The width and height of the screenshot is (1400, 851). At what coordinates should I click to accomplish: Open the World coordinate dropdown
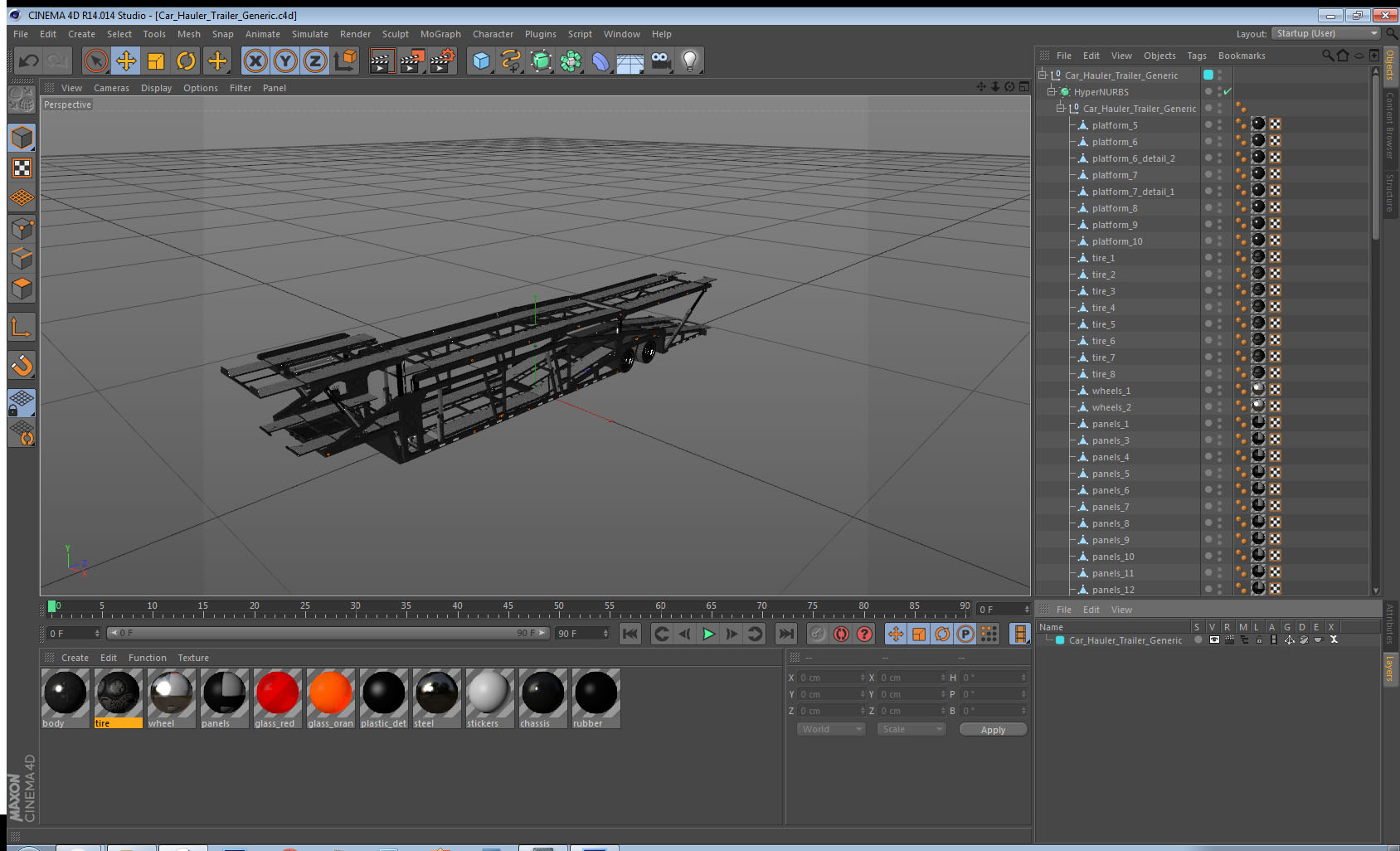(831, 729)
